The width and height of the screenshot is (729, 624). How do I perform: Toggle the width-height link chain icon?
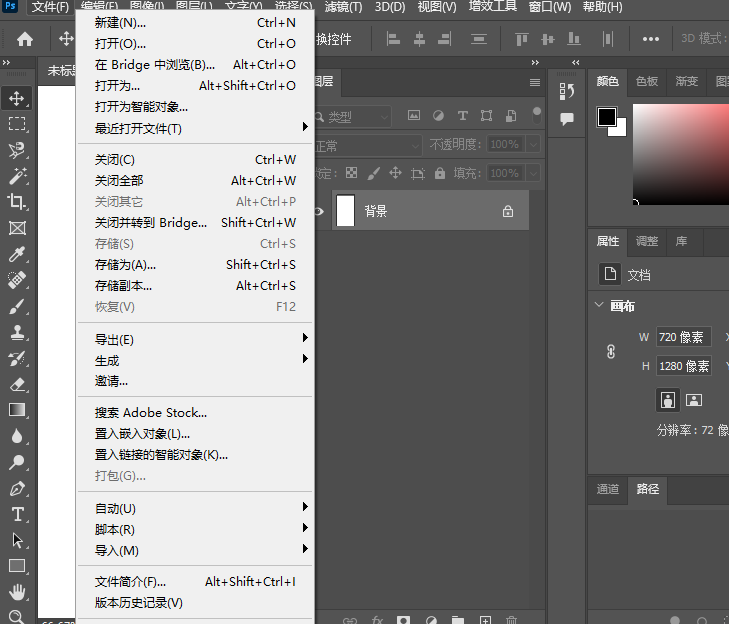611,352
